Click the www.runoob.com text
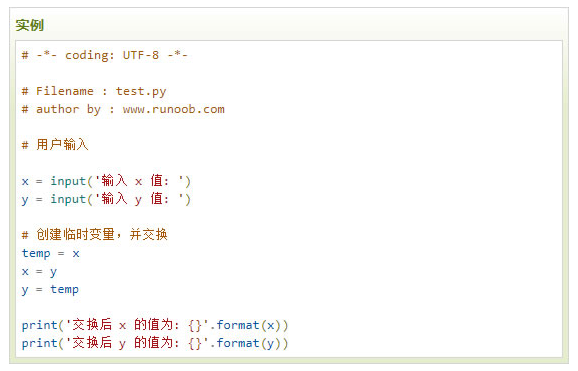The width and height of the screenshot is (578, 371). 174,109
